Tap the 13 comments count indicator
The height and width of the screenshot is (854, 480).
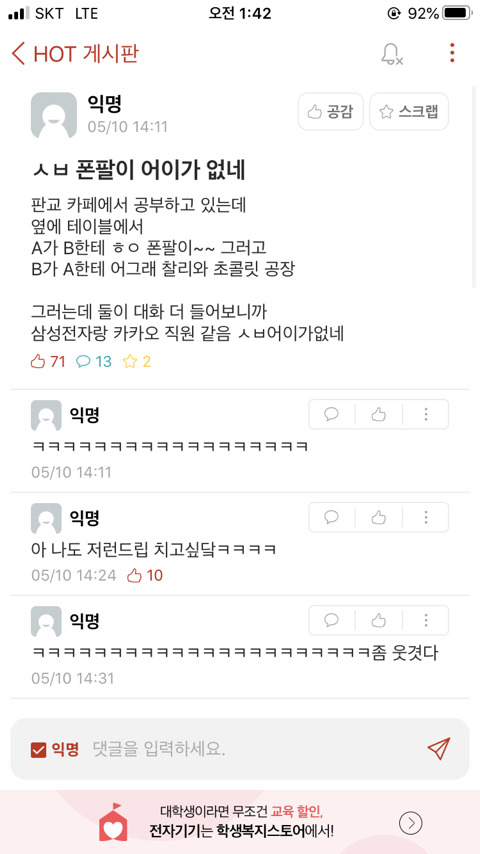coord(94,362)
